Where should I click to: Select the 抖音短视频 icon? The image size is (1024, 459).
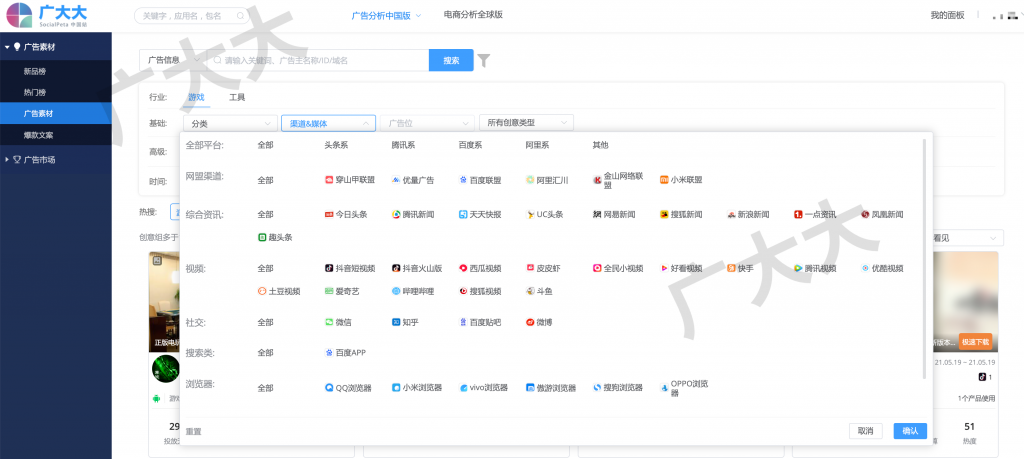click(x=329, y=268)
